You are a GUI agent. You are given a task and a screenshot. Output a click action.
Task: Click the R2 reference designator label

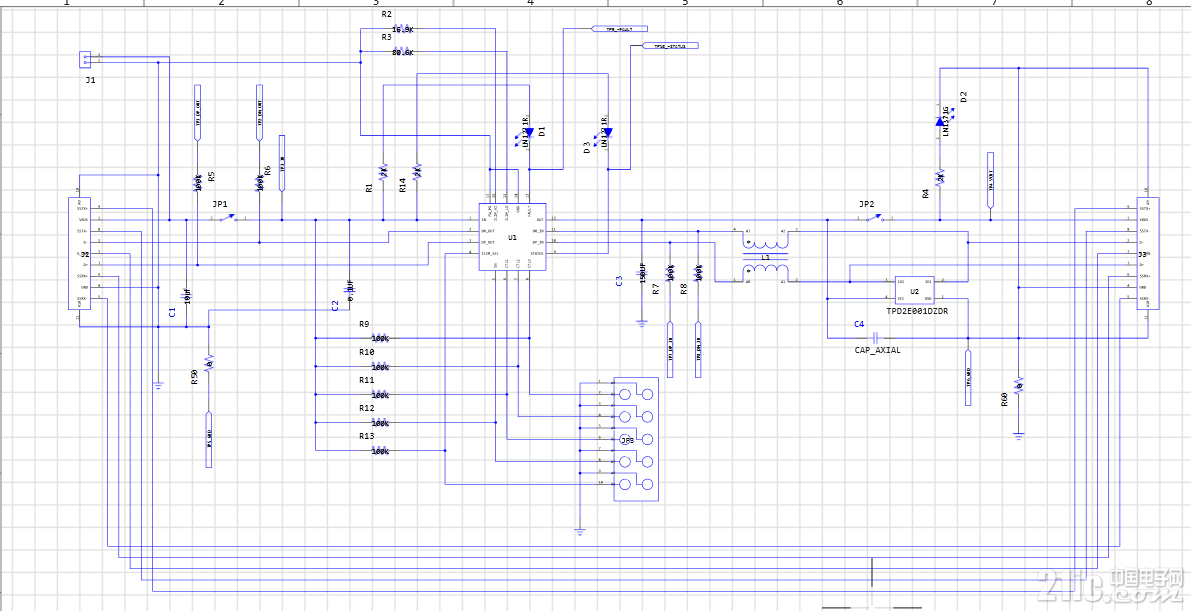[x=387, y=14]
